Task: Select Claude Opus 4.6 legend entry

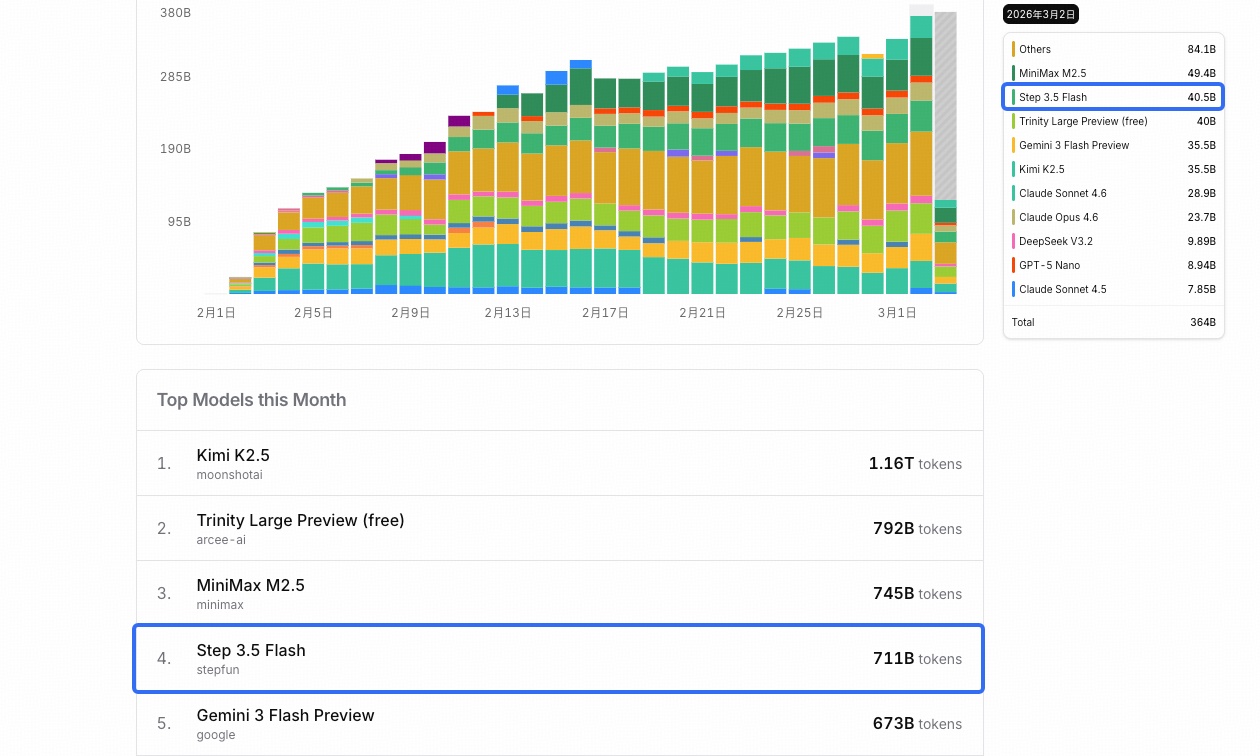Action: point(1058,217)
